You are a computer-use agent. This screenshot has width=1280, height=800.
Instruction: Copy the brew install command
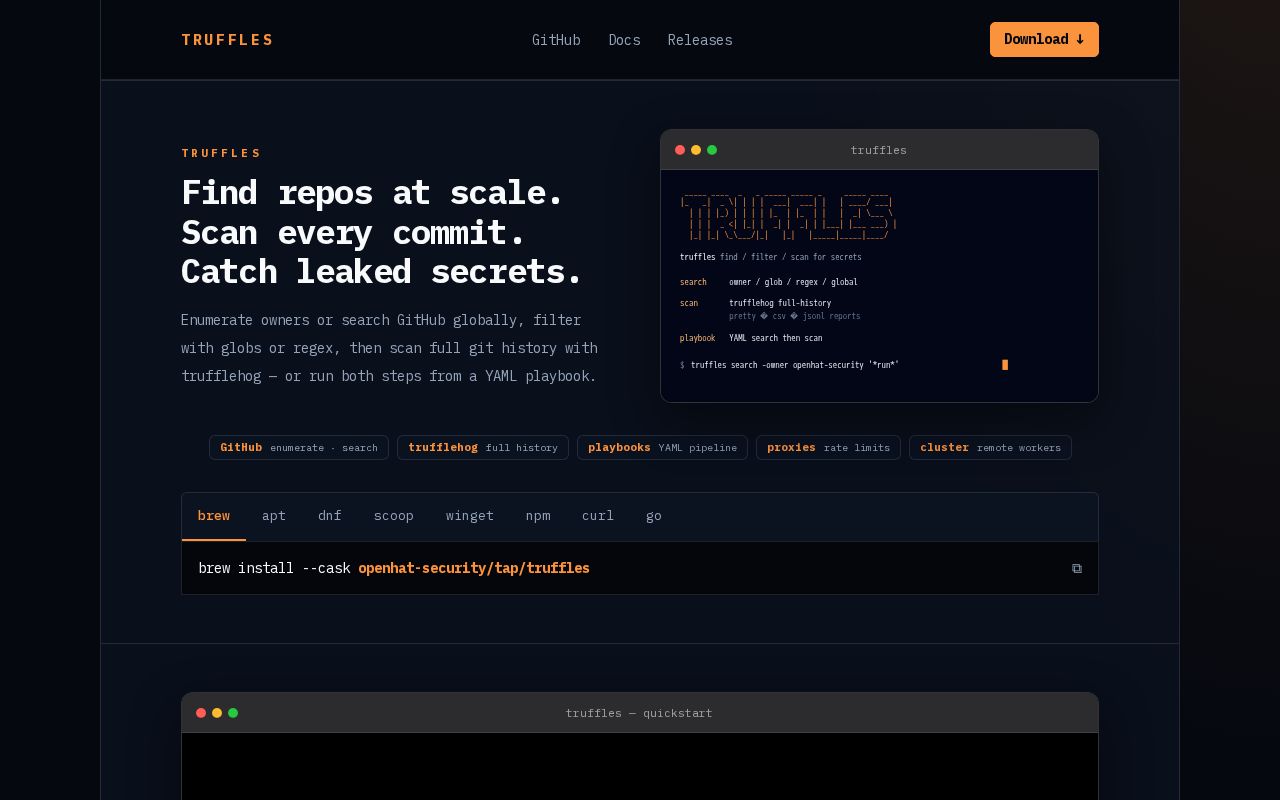pos(1077,568)
